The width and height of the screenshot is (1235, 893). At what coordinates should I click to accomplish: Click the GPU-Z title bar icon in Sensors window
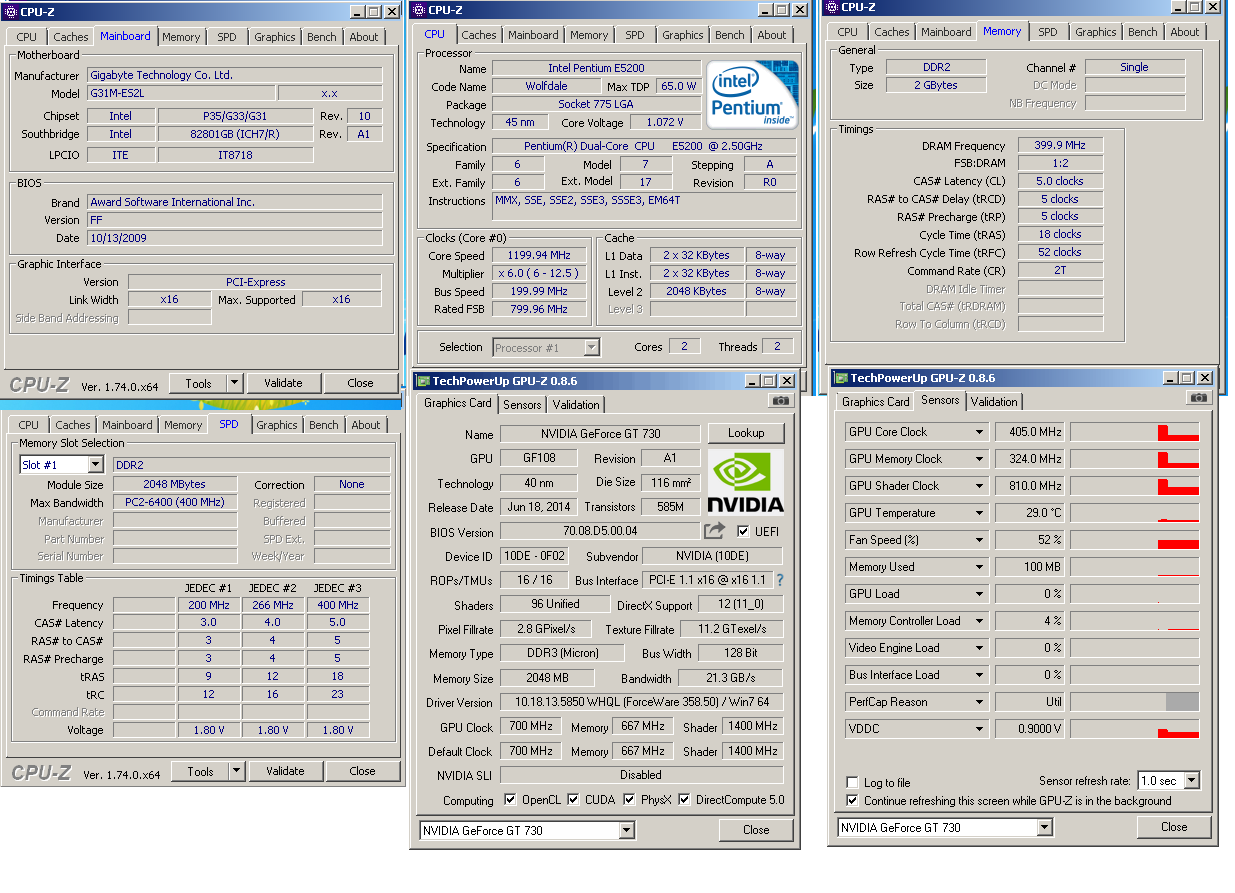coord(840,378)
